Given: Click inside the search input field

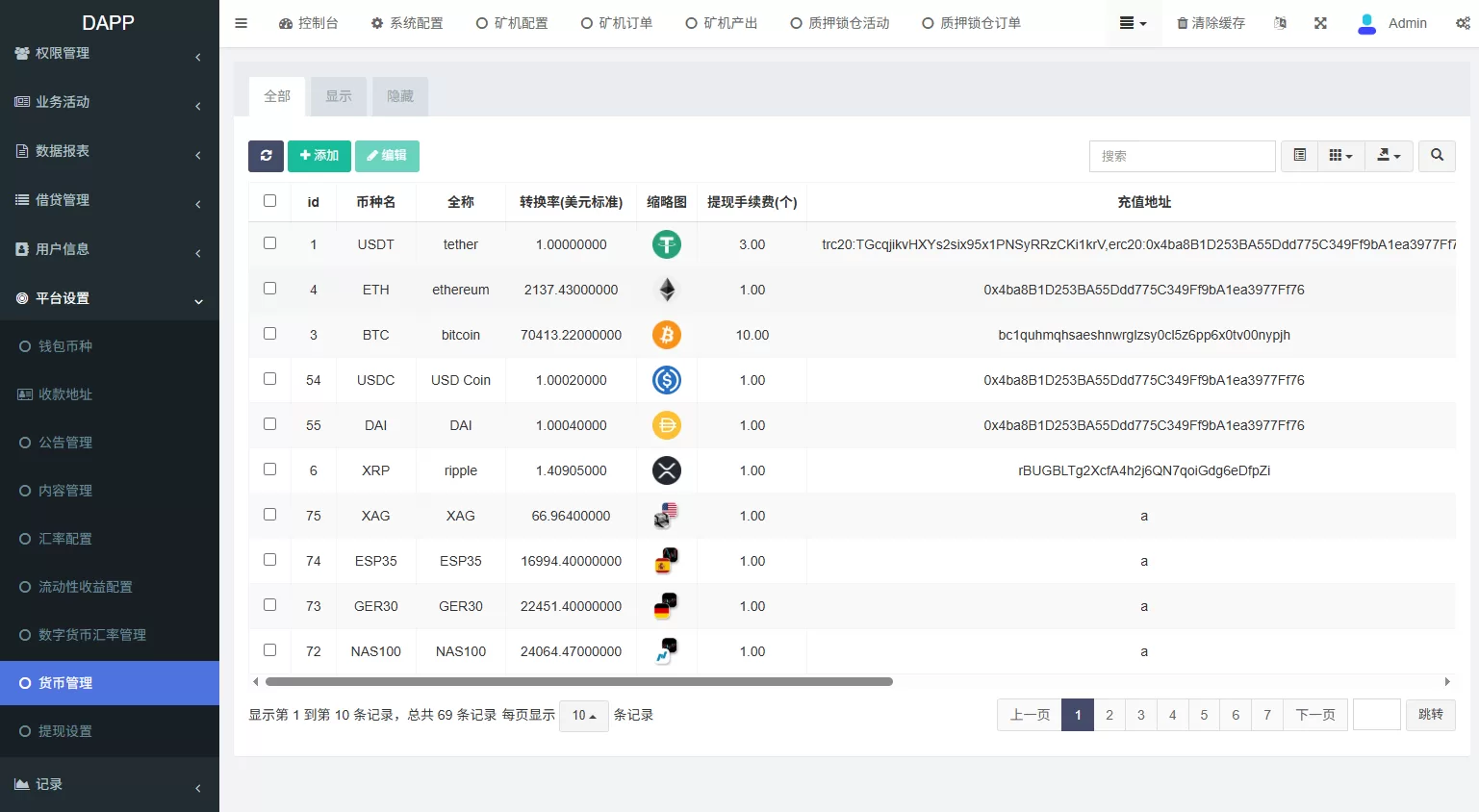Looking at the screenshot, I should pos(1182,156).
